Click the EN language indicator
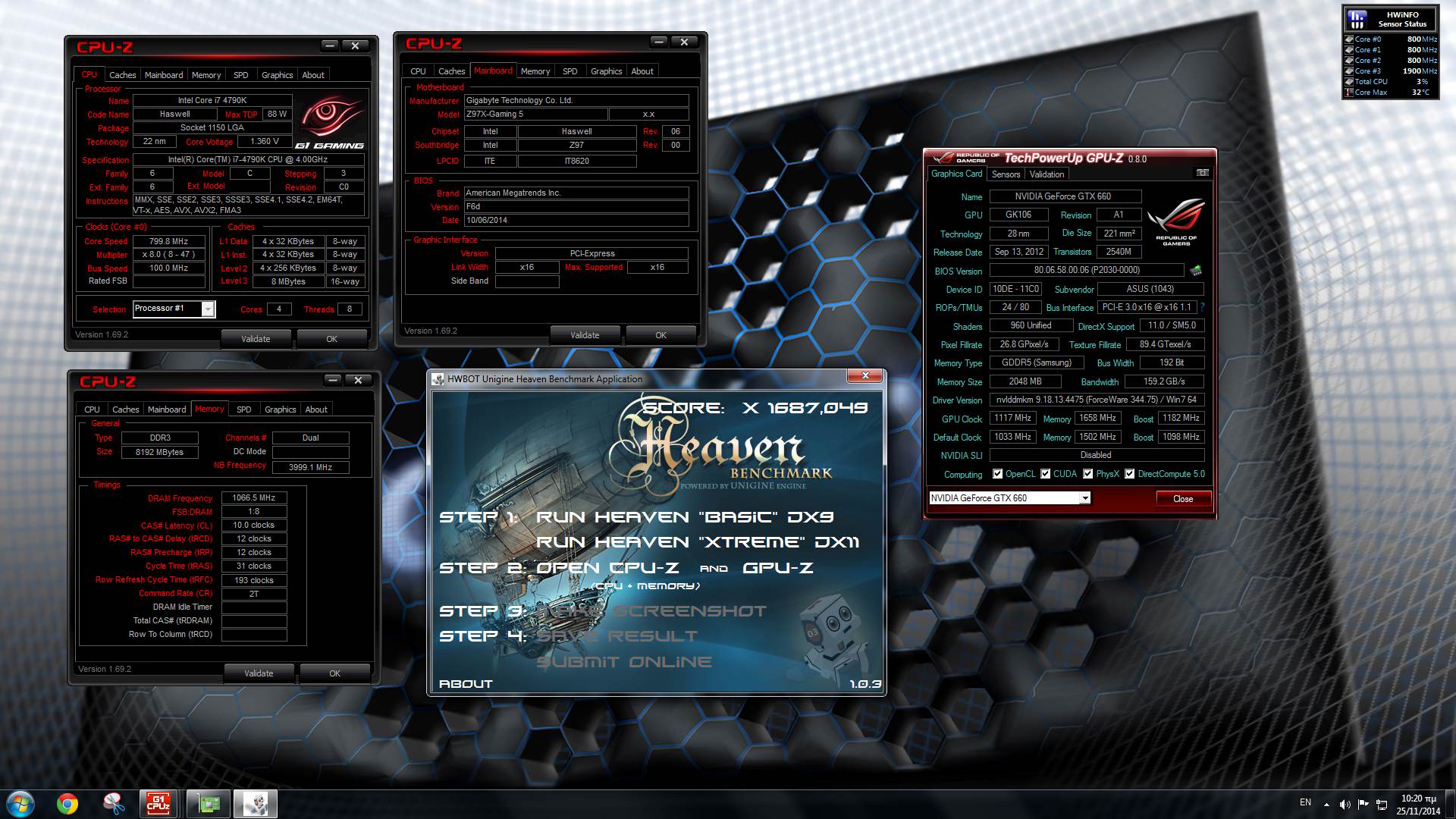 click(x=1305, y=802)
